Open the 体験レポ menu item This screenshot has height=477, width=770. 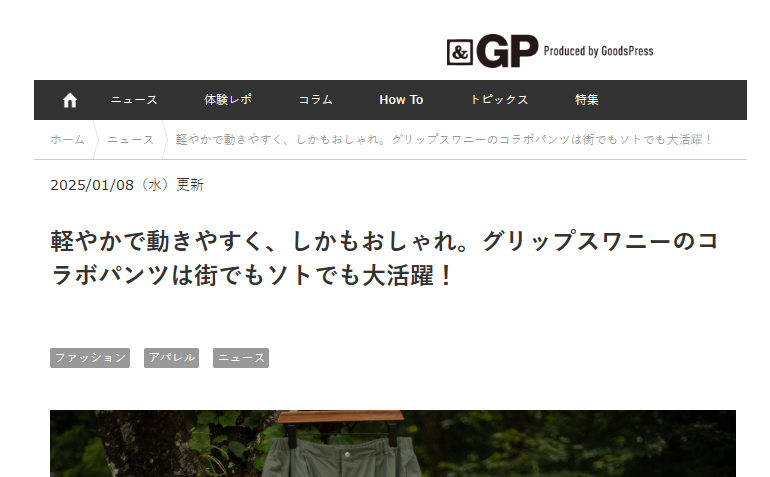[228, 100]
